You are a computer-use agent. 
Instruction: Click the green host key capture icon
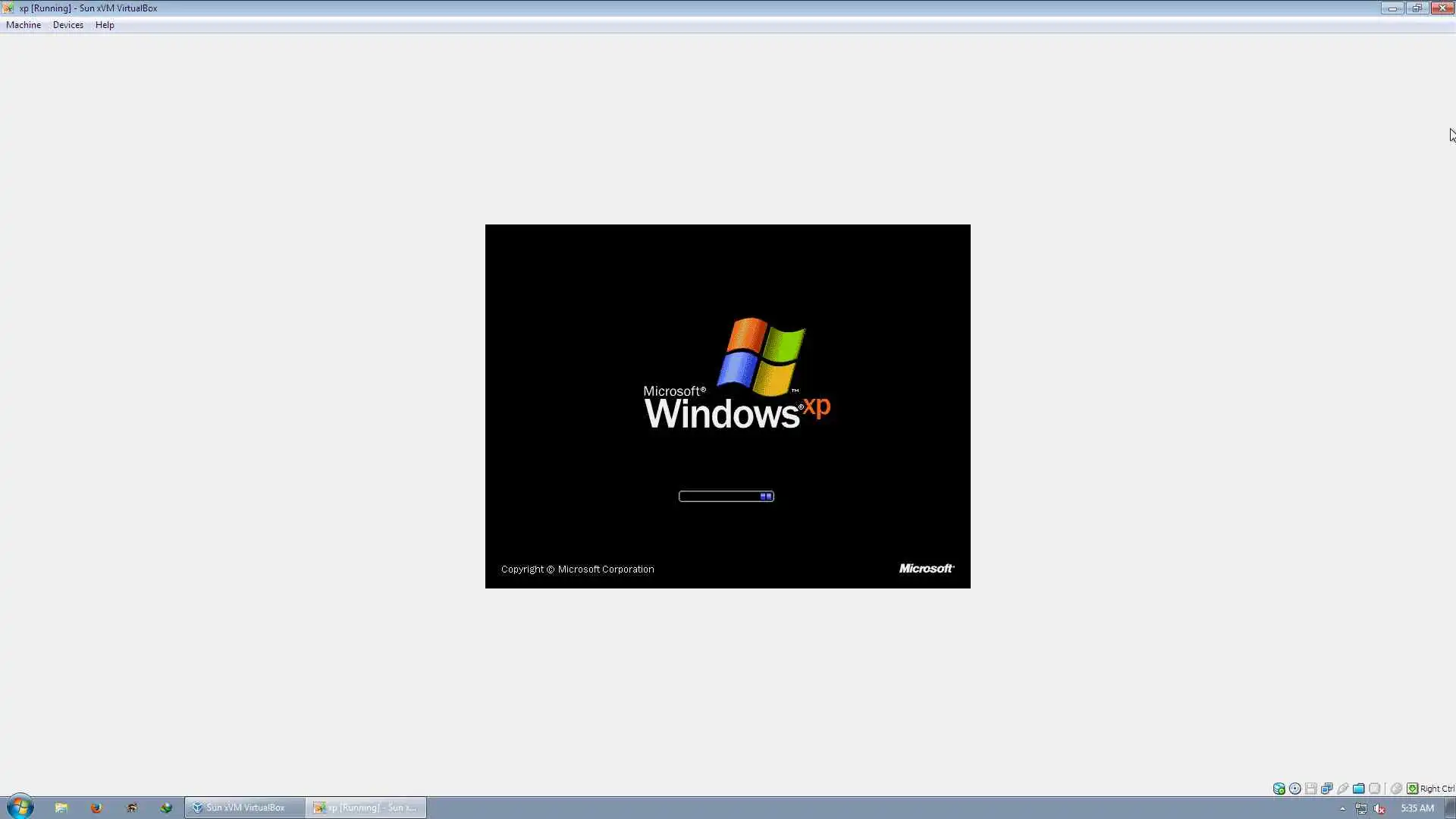1412,789
